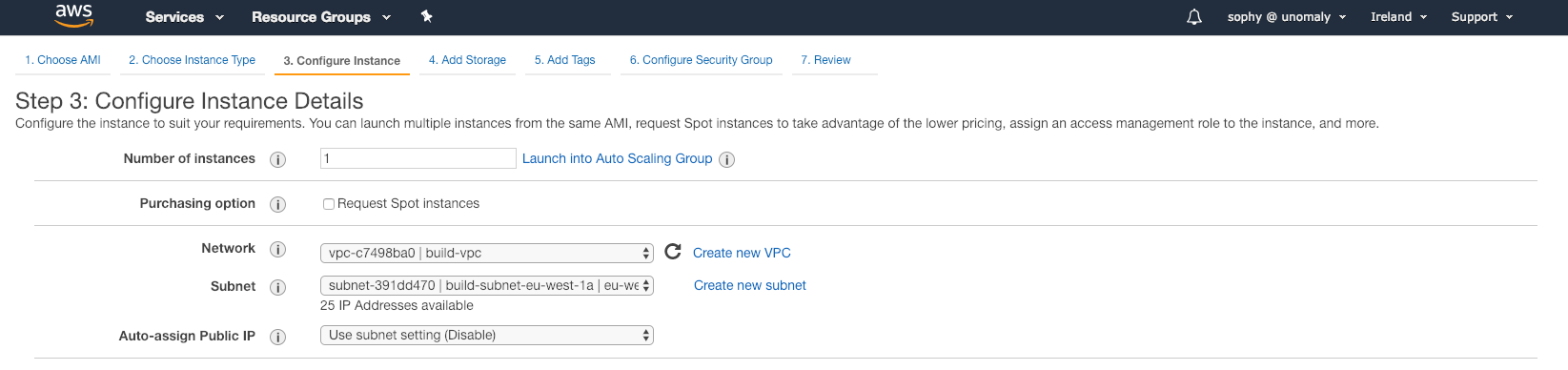Open the notifications bell
This screenshot has height=370, width=1568.
(x=1194, y=17)
